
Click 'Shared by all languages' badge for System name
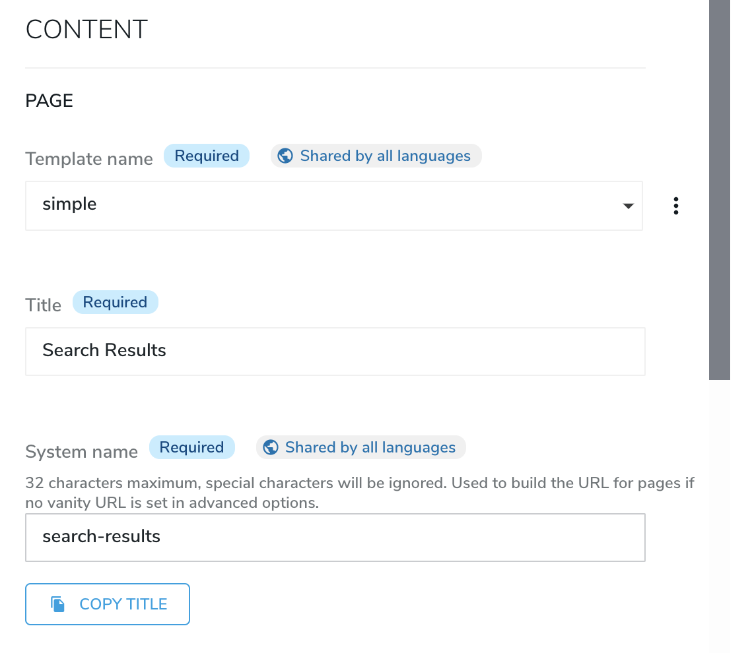361,447
